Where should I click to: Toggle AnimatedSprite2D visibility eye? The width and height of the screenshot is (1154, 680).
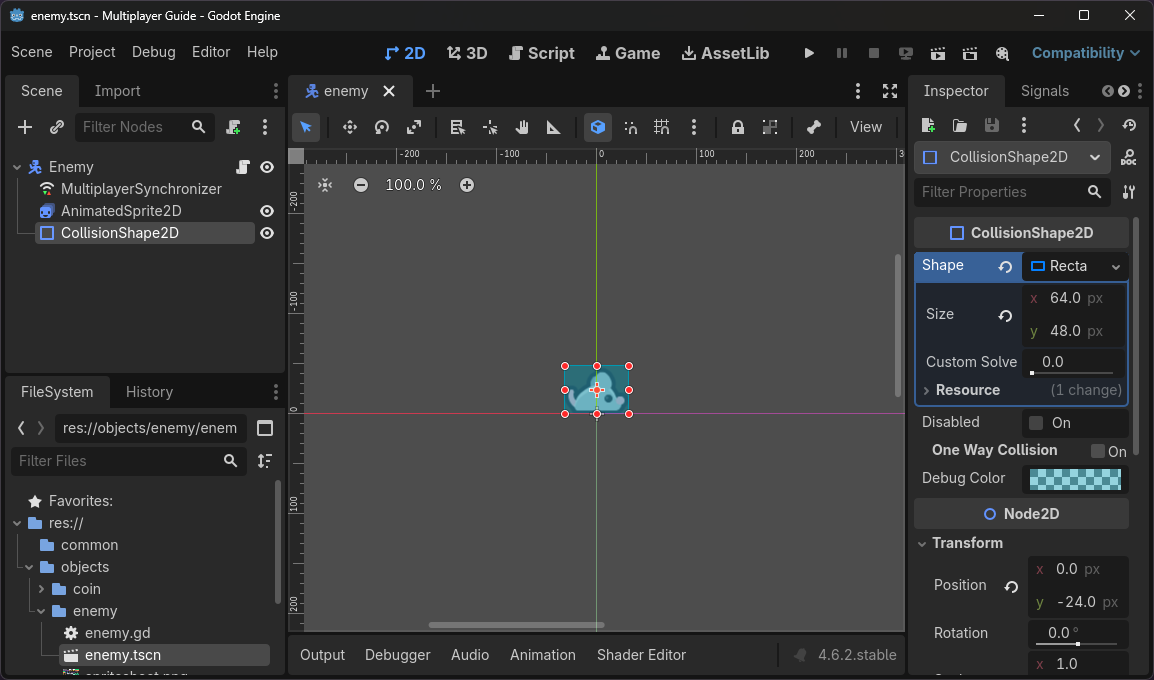click(x=267, y=211)
